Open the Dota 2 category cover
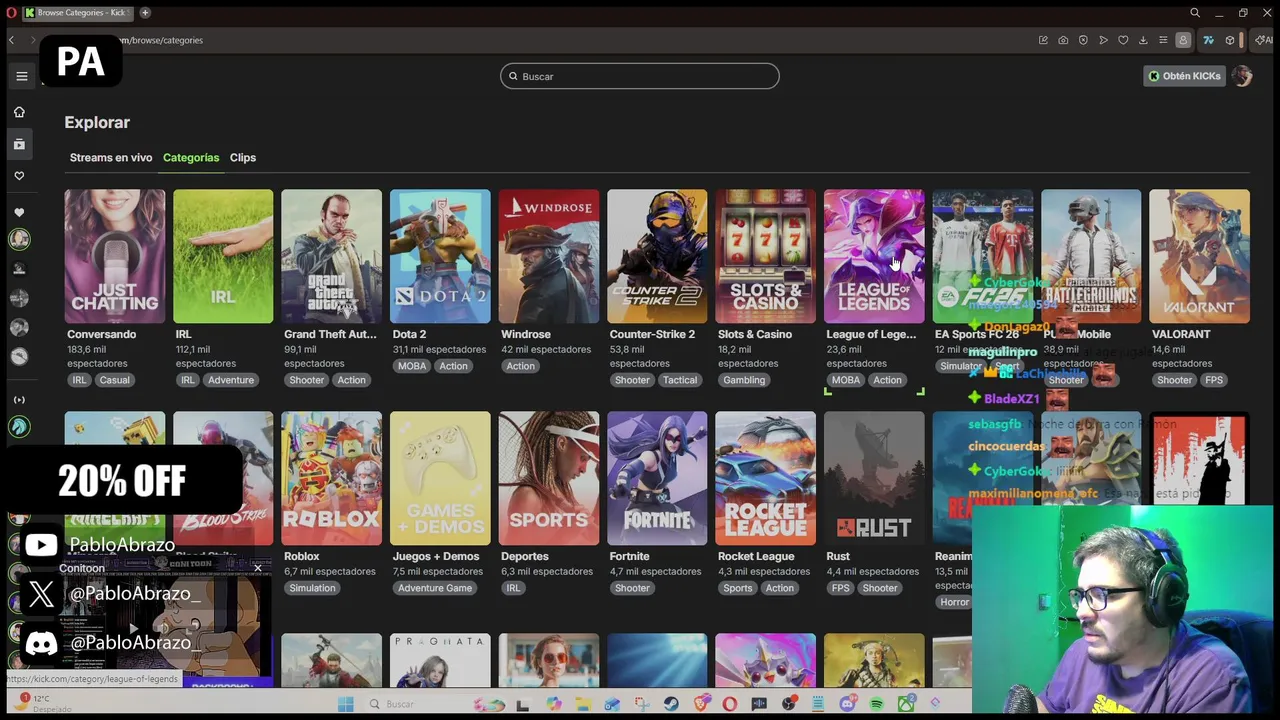 point(440,256)
